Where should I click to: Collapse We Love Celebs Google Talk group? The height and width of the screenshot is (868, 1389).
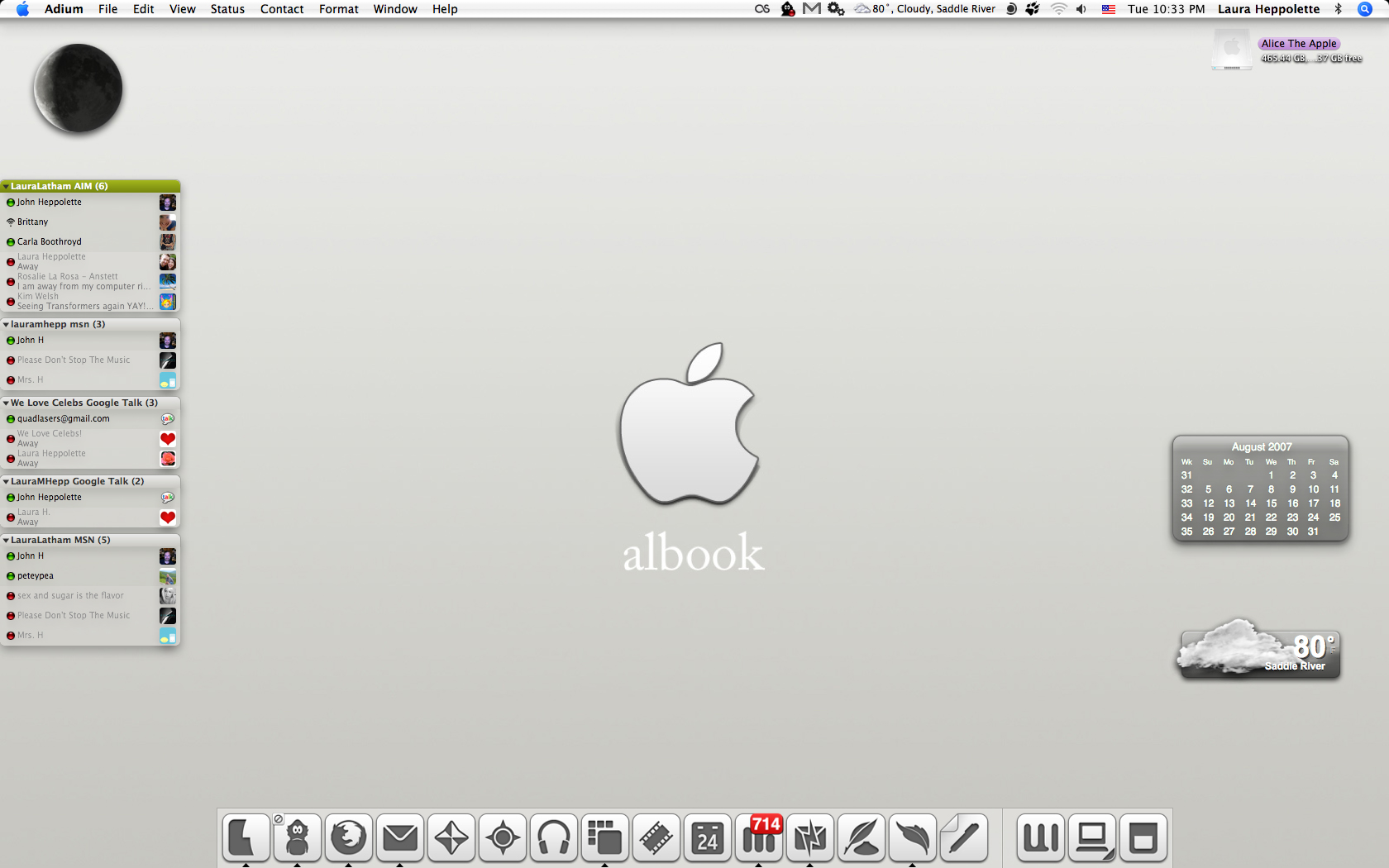[x=6, y=403]
